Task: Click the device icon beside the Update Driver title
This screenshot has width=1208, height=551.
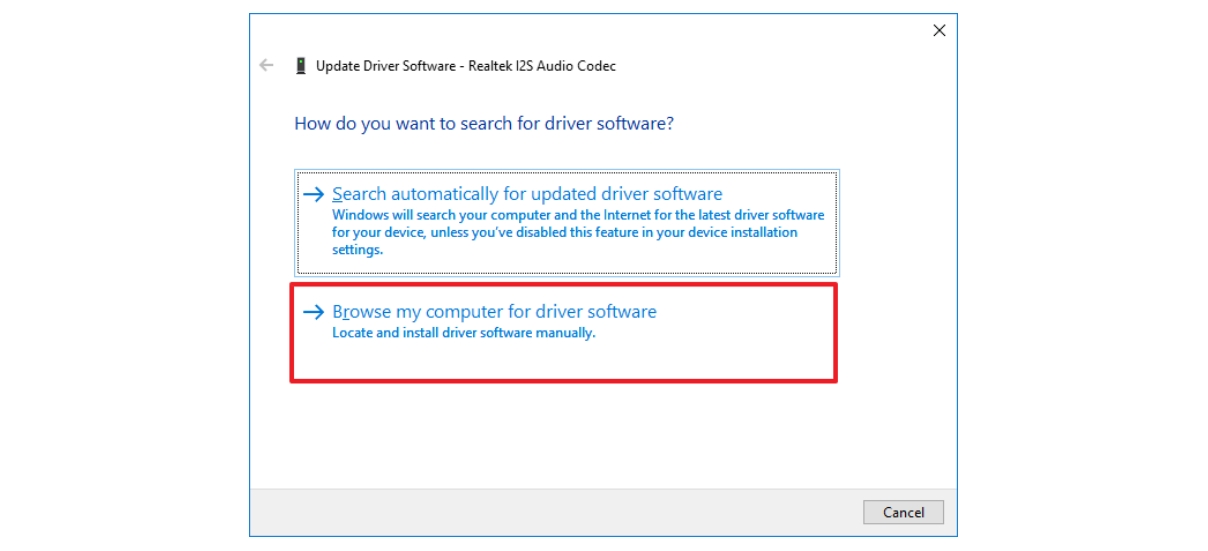Action: pos(300,66)
